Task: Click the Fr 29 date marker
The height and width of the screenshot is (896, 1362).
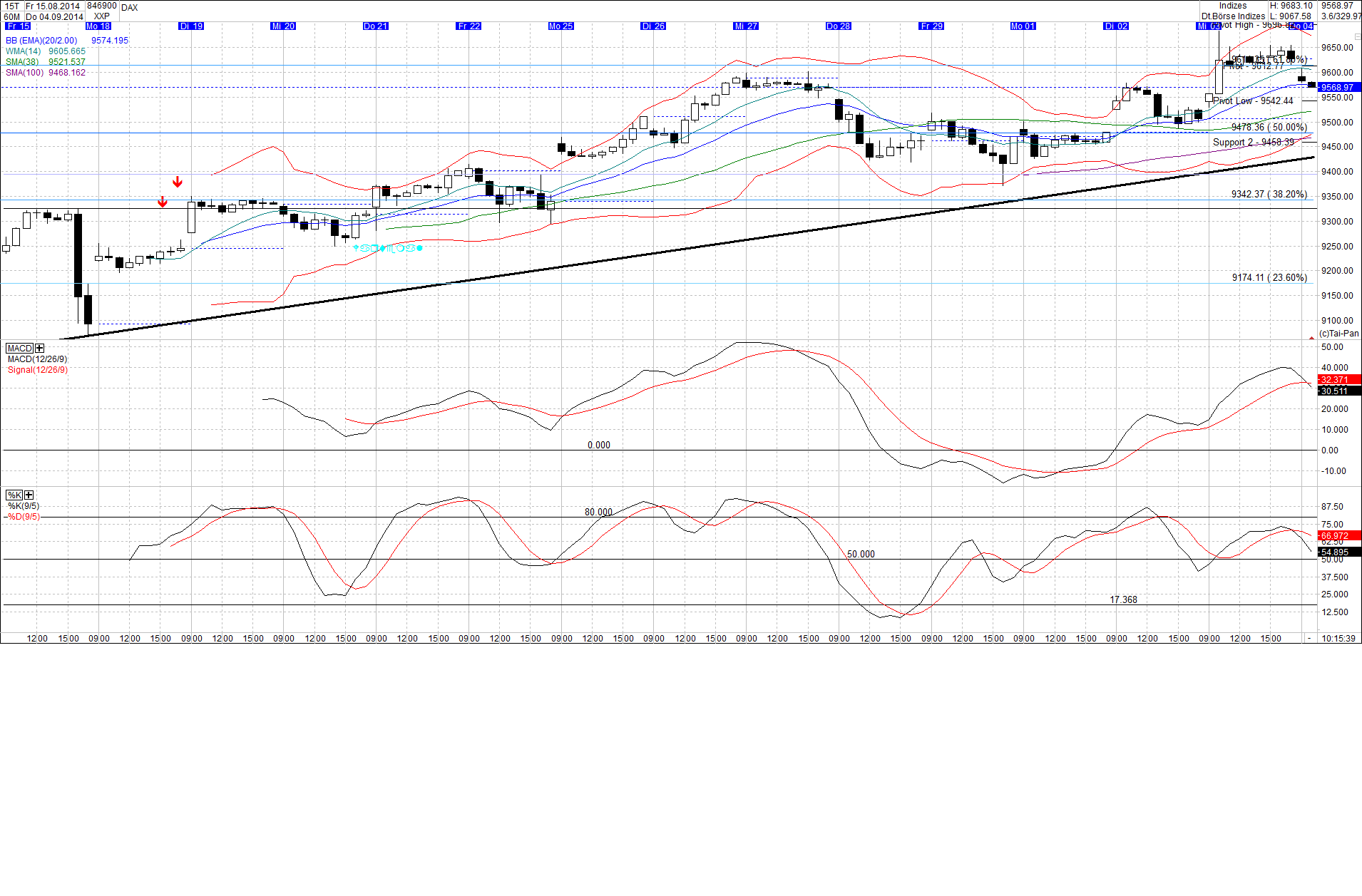Action: click(931, 26)
